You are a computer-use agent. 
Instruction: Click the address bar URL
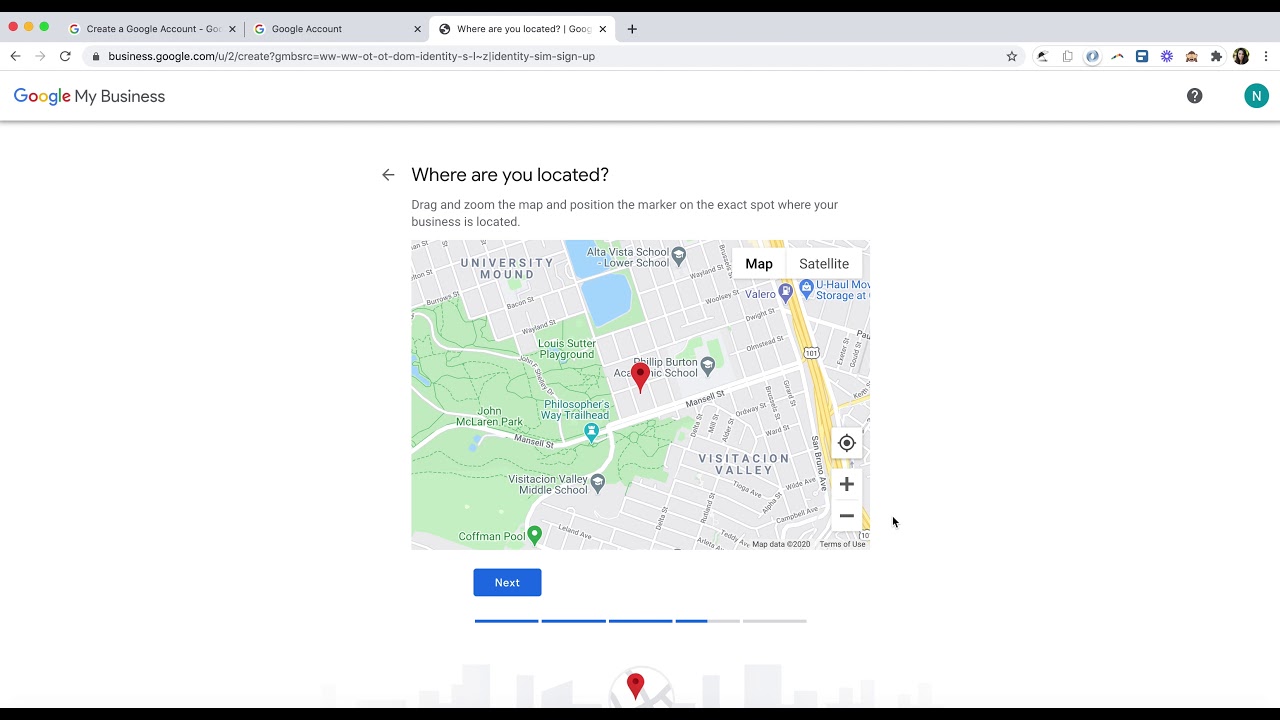click(351, 56)
